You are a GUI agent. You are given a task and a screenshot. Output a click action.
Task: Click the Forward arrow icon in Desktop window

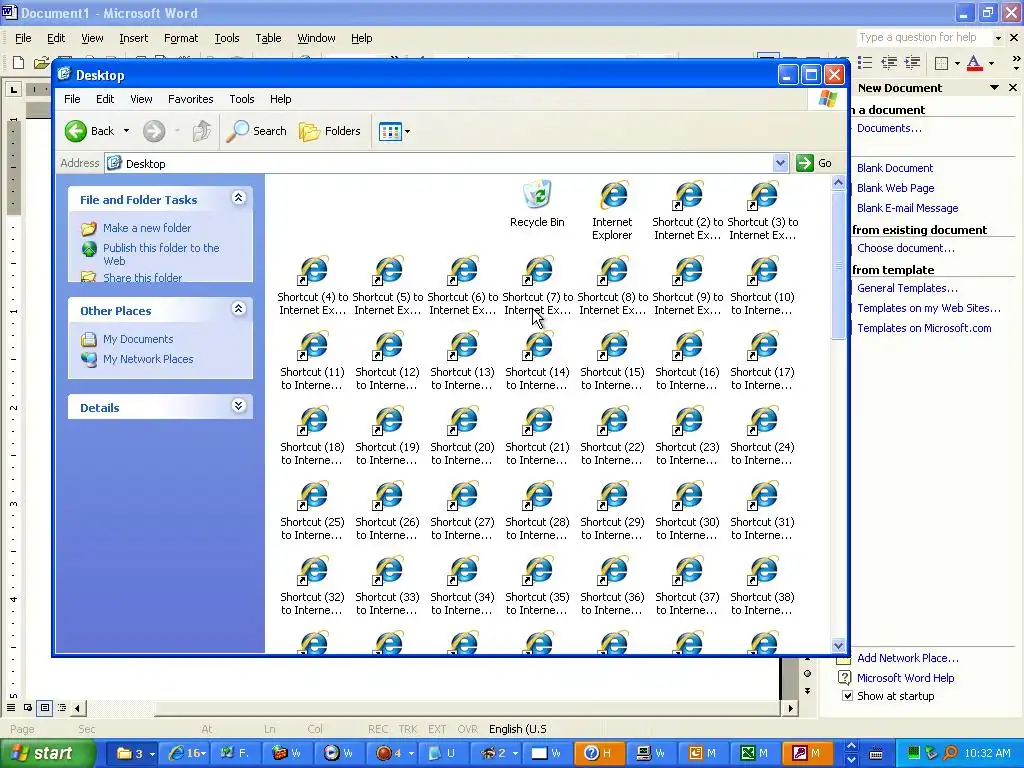(154, 131)
